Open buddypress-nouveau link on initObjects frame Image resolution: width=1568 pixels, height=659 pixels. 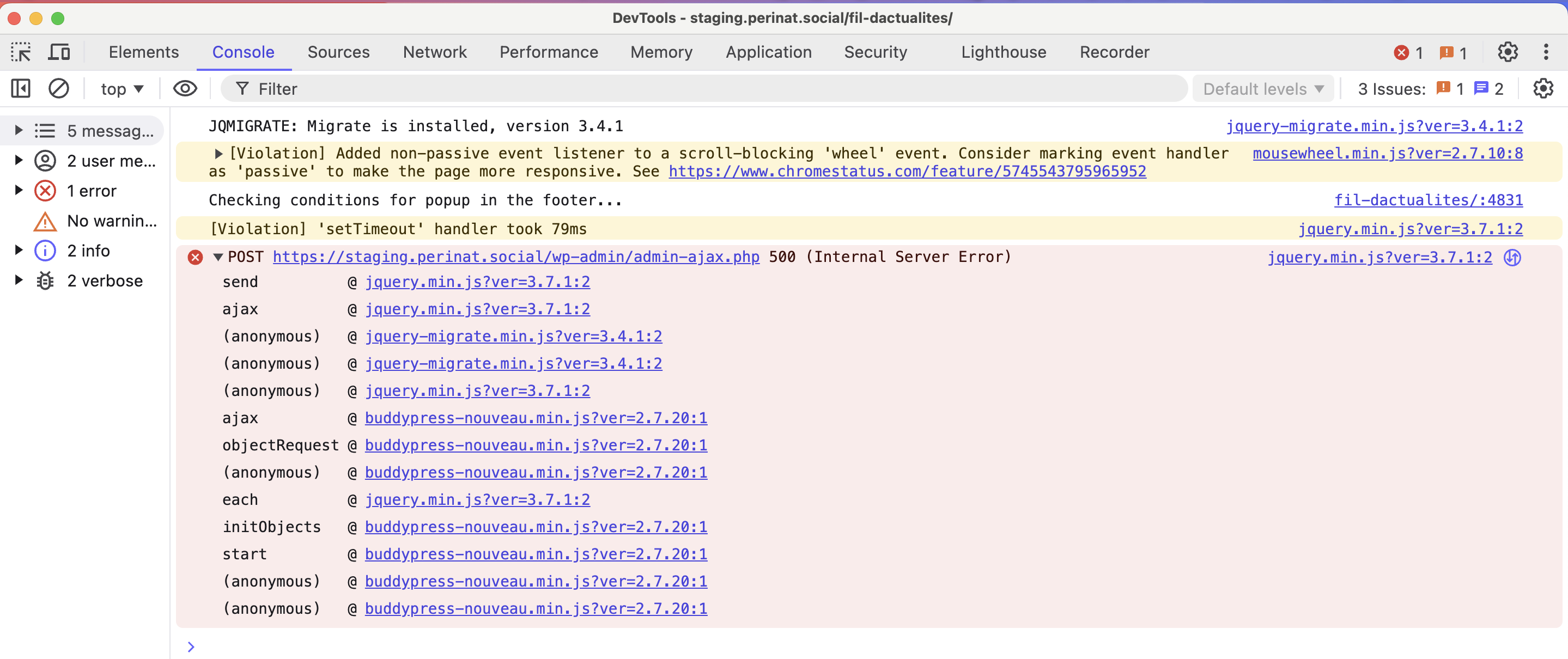pos(536,527)
